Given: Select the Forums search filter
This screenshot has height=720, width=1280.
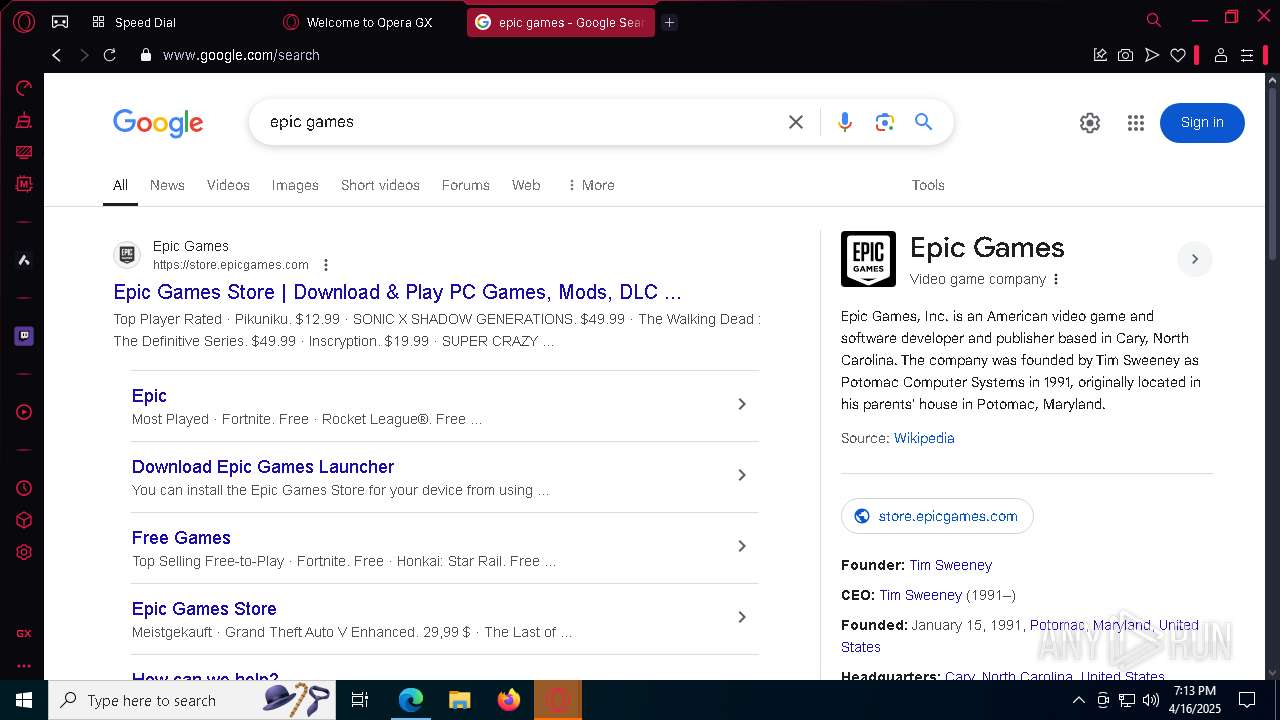Looking at the screenshot, I should pos(466,185).
